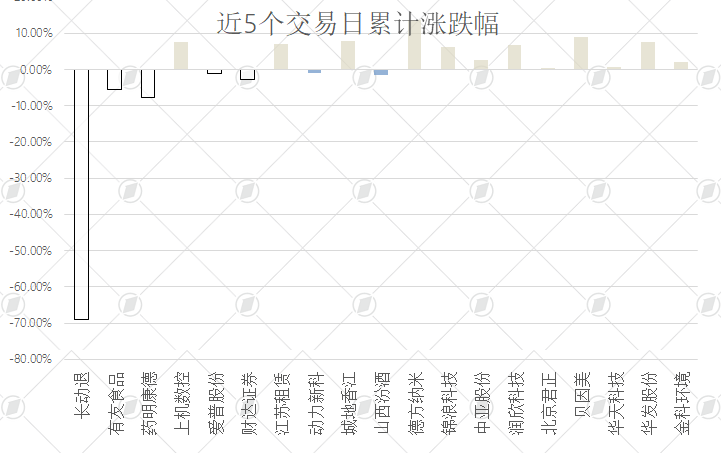Click y-axis value -40.00%
This screenshot has width=721, height=453.
(31, 214)
